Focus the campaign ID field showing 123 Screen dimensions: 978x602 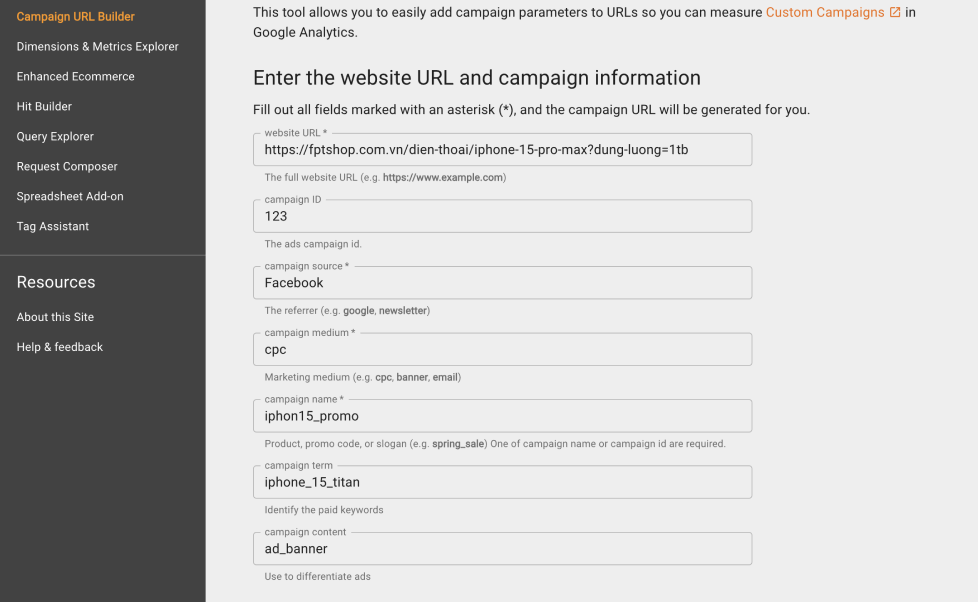pyautogui.click(x=502, y=215)
